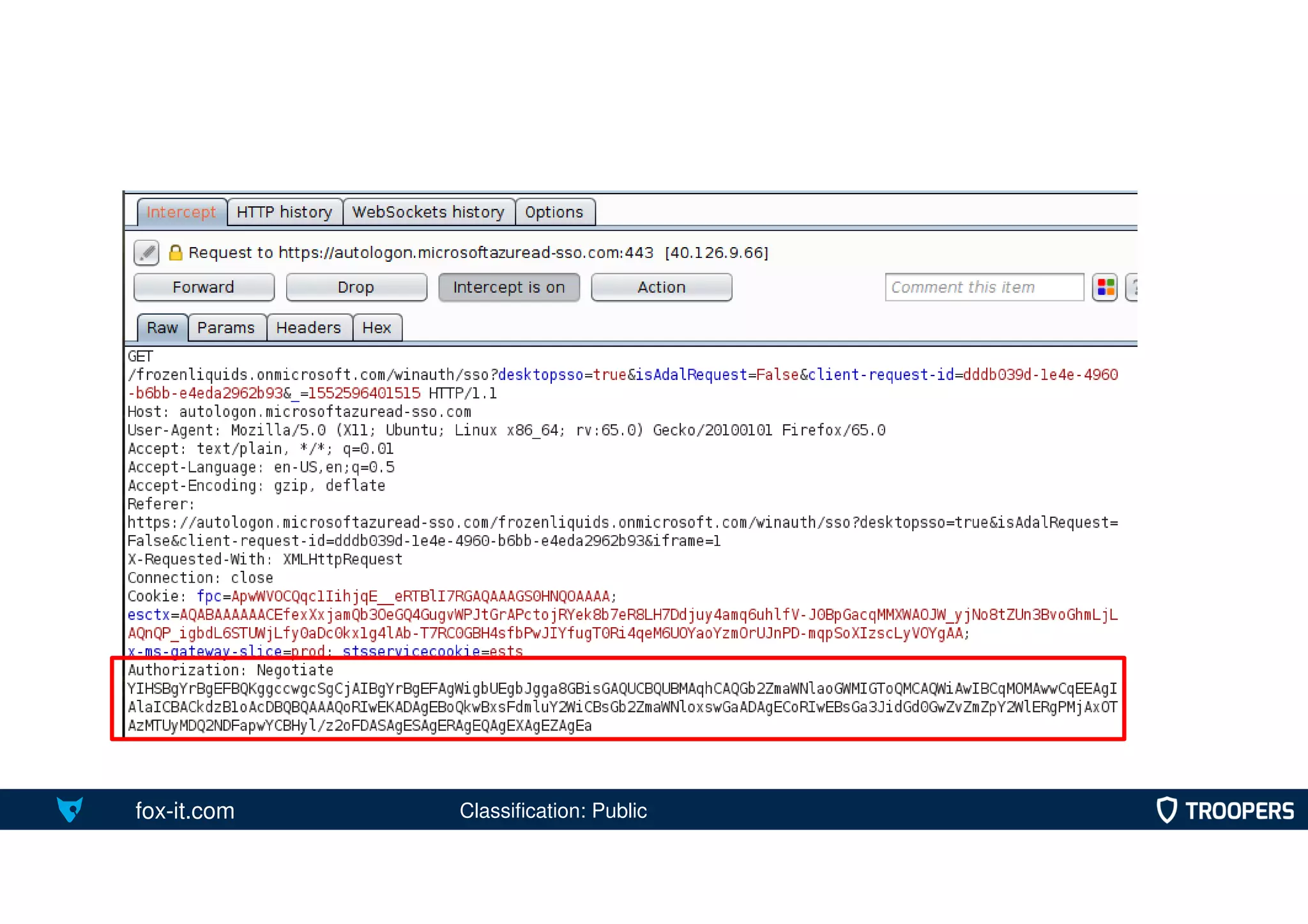1308x924 pixels.
Task: Click the User-Agent header line
Action: pyautogui.click(x=506, y=430)
